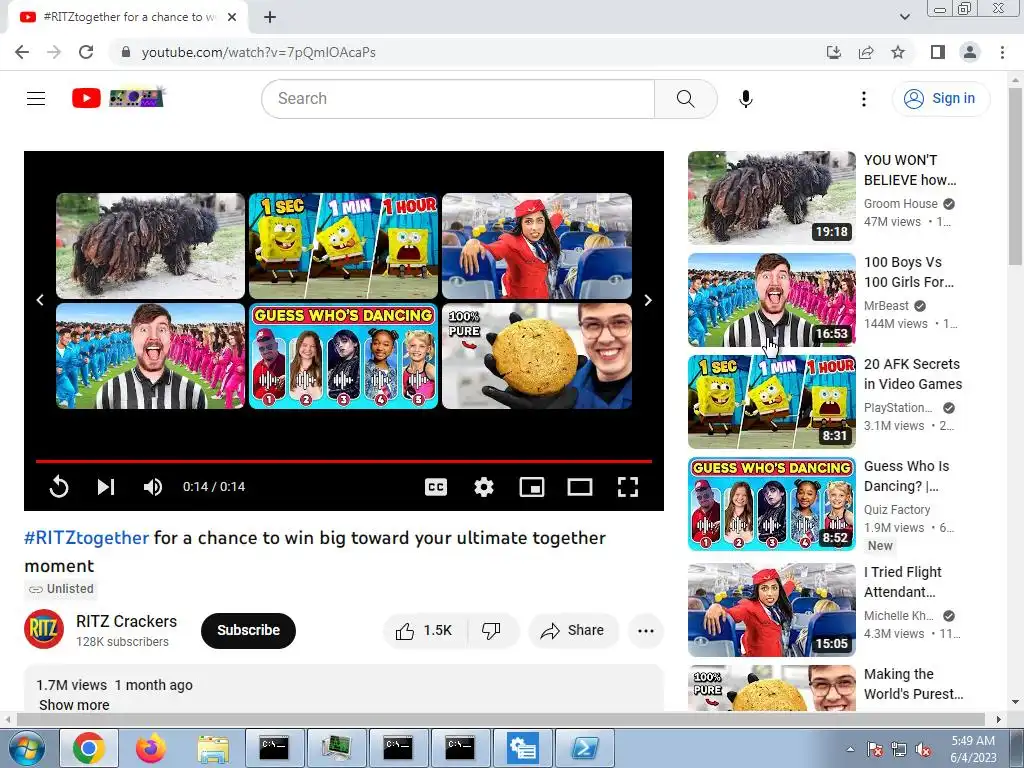Click the Share button

pos(573,631)
